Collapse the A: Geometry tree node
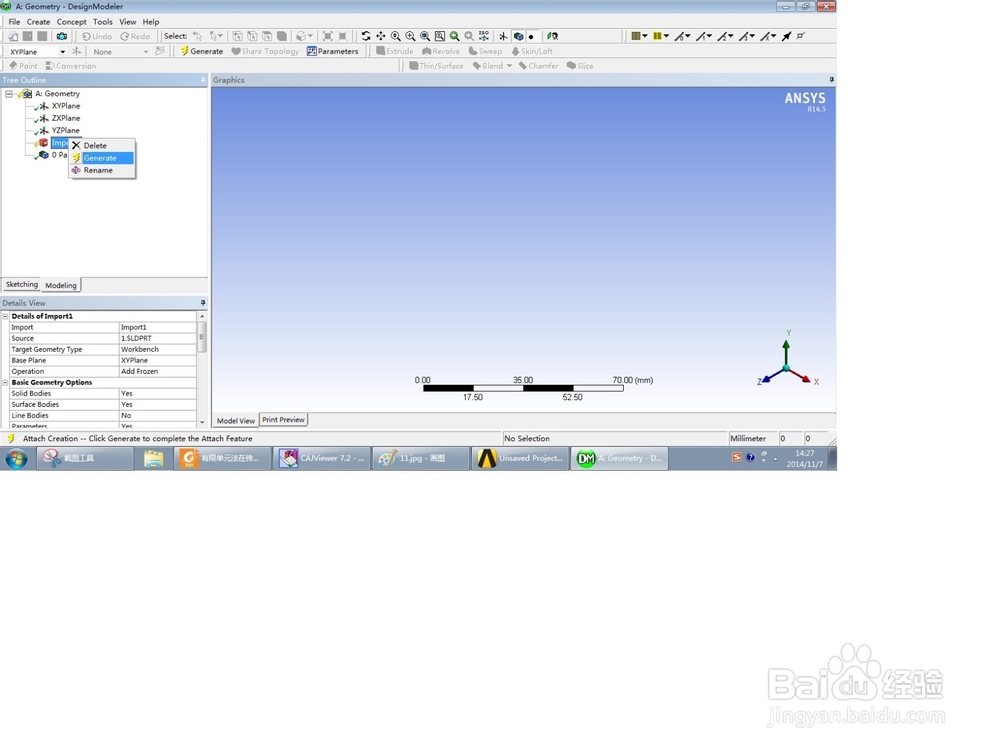This screenshot has height=750, width=1000. (9, 94)
